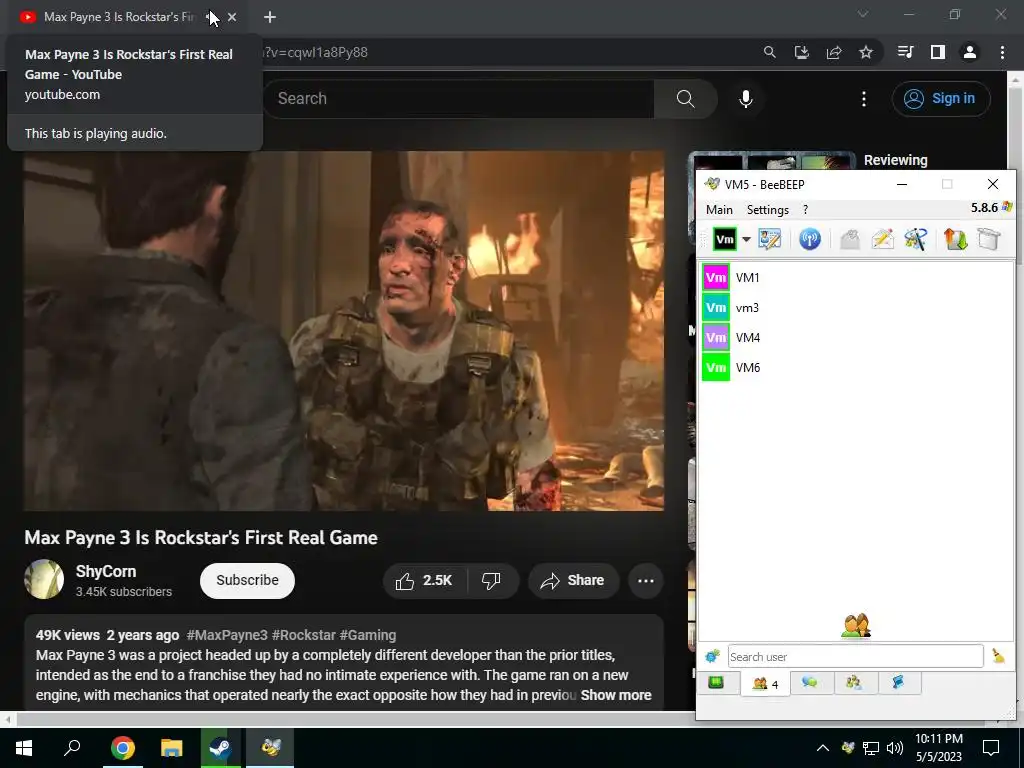1024x768 pixels.
Task: Click the blue broadcast antenna icon
Action: tap(810, 239)
